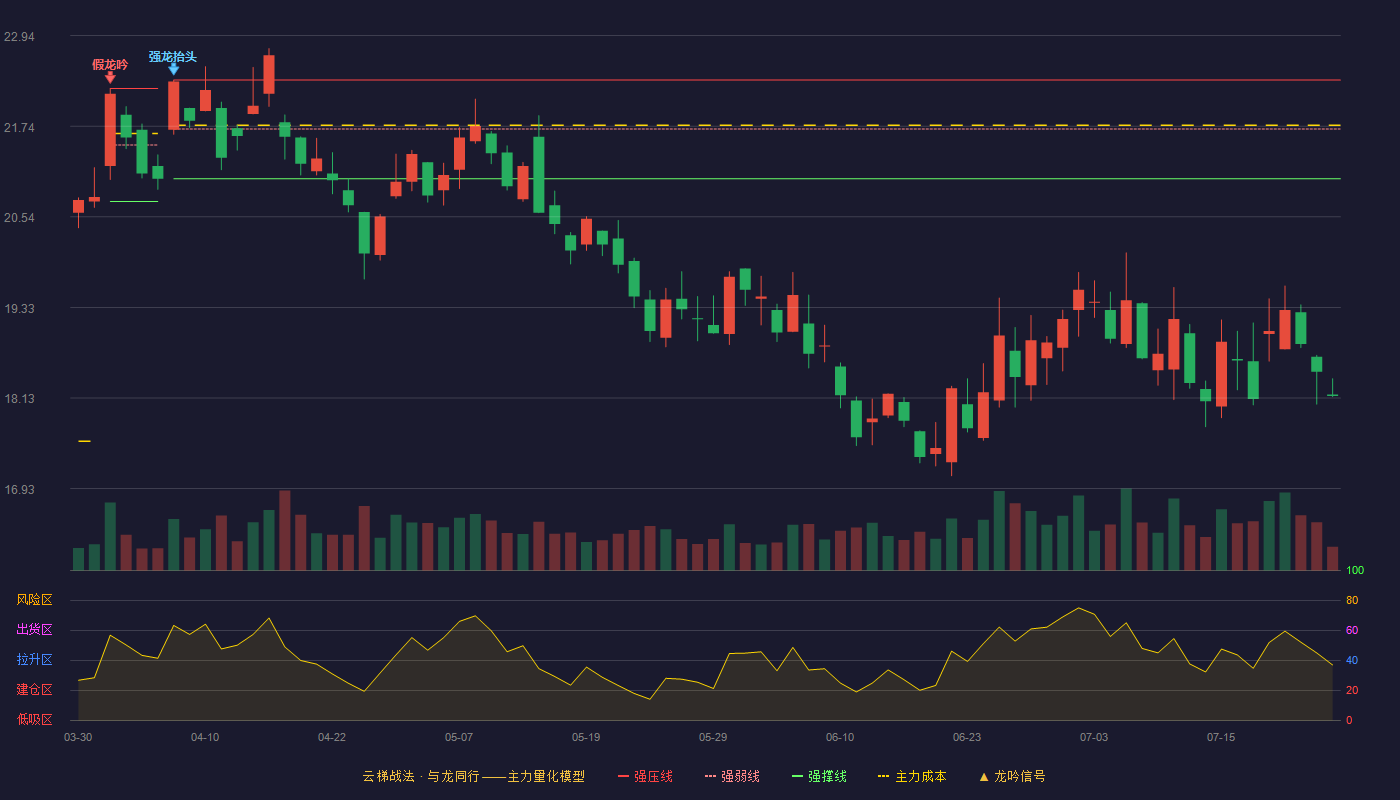This screenshot has width=1400, height=800.
Task: Toggle the 强弱线 legend entry
Action: point(732,776)
